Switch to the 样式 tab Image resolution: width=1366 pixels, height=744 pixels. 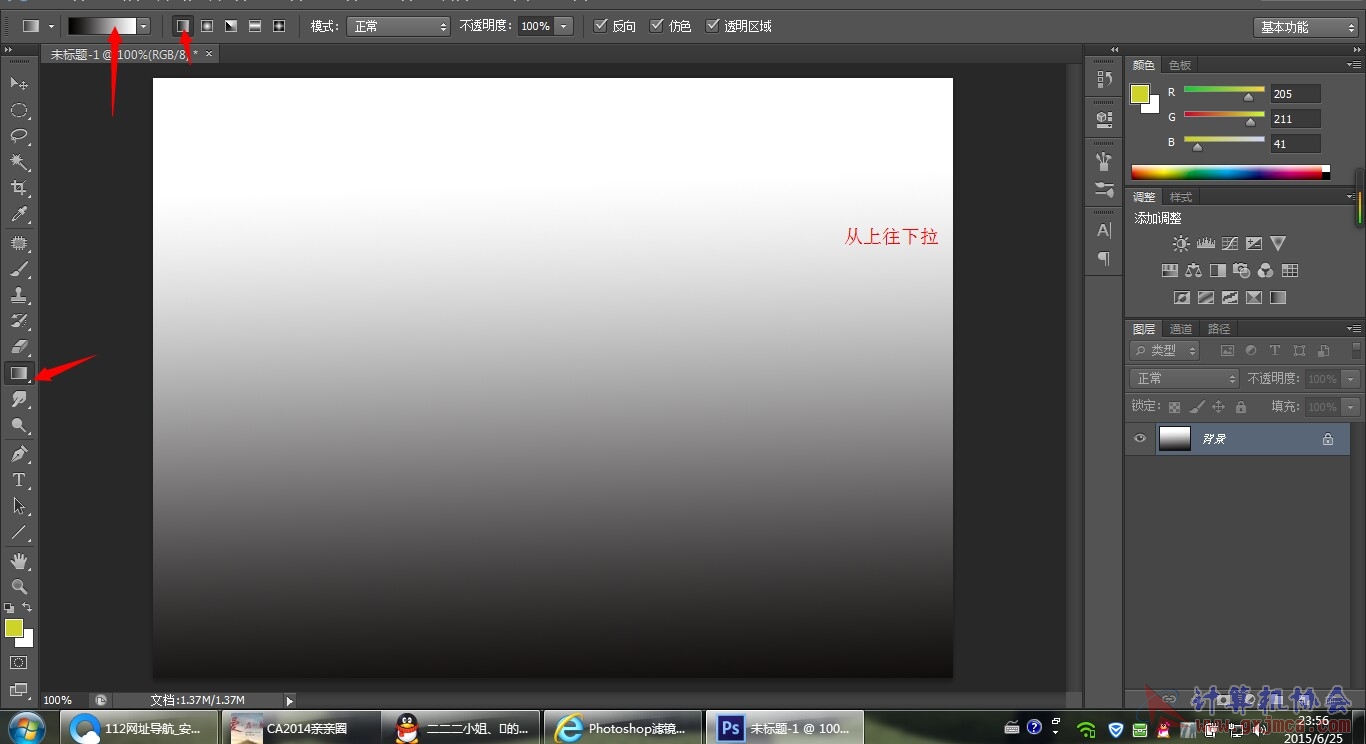coord(1181,197)
